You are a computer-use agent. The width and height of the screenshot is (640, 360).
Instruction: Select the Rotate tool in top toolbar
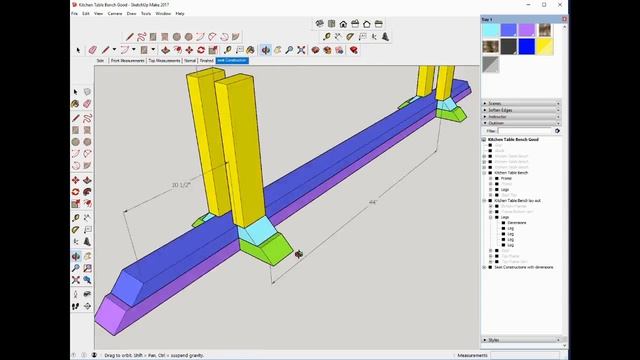(x=201, y=50)
